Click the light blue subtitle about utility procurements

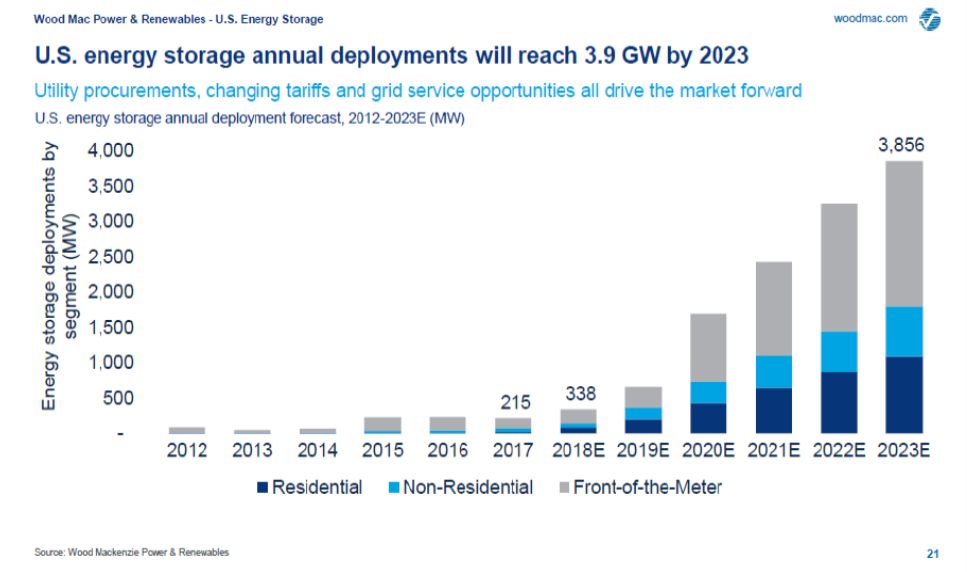pos(418,91)
